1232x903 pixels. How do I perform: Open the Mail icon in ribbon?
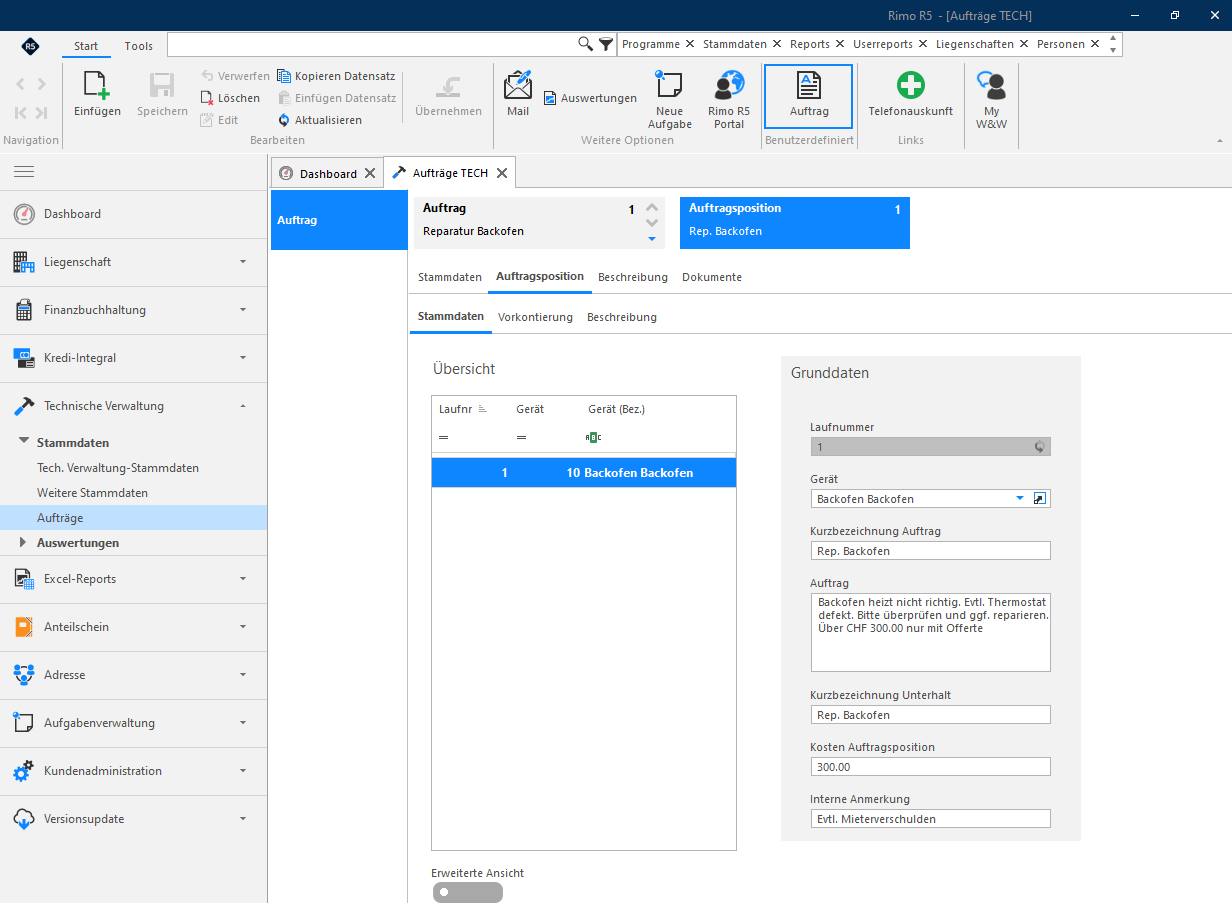click(x=518, y=85)
